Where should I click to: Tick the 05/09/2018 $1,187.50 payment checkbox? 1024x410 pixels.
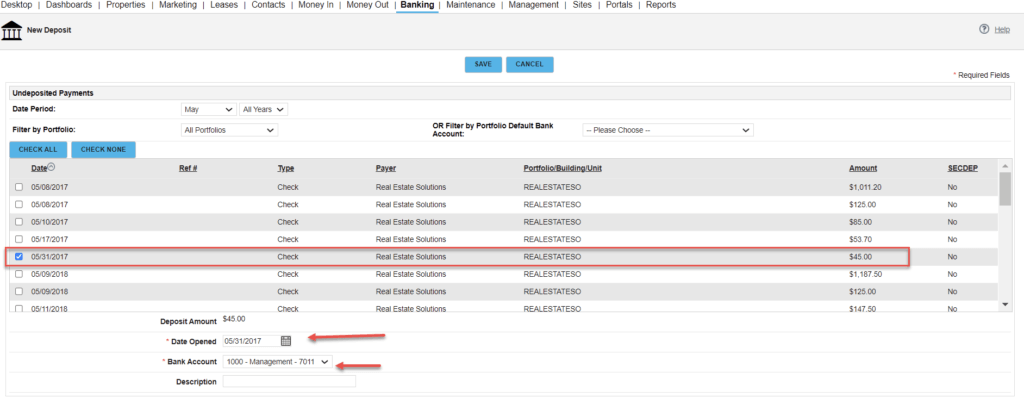coord(19,274)
